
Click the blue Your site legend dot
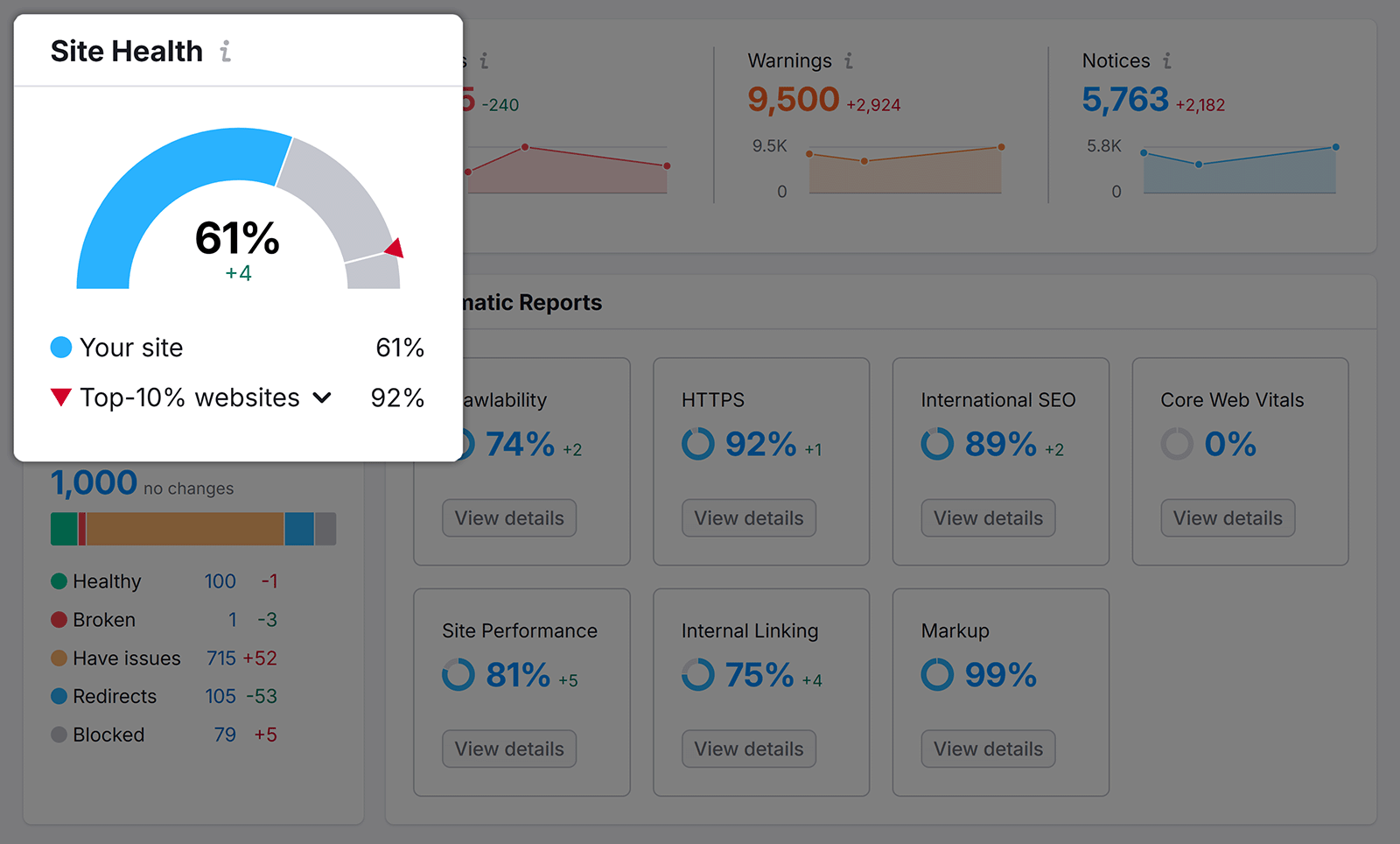(x=59, y=347)
